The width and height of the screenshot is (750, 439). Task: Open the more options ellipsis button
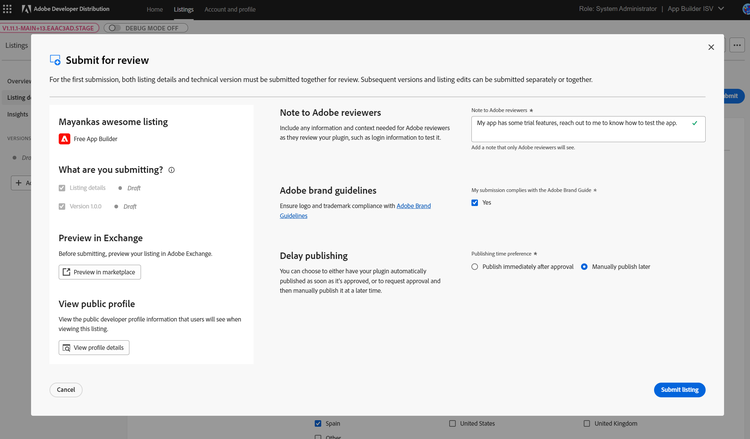737,45
